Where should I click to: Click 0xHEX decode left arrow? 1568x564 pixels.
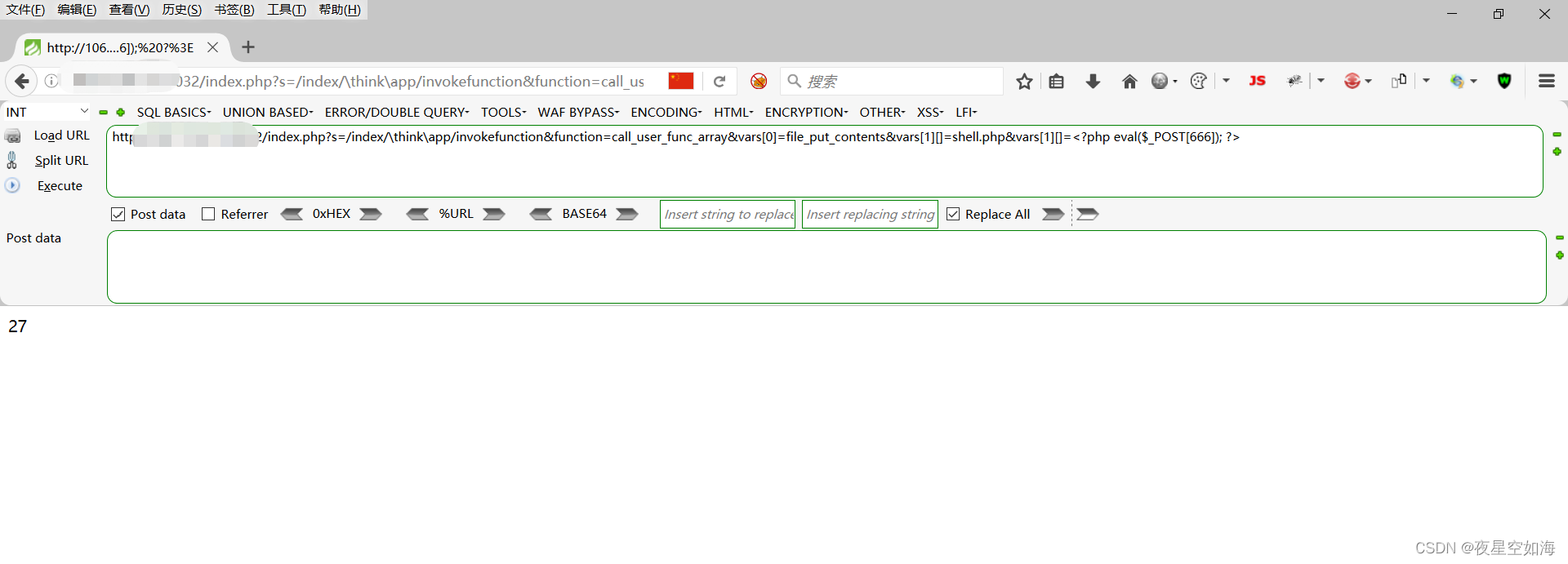(292, 214)
